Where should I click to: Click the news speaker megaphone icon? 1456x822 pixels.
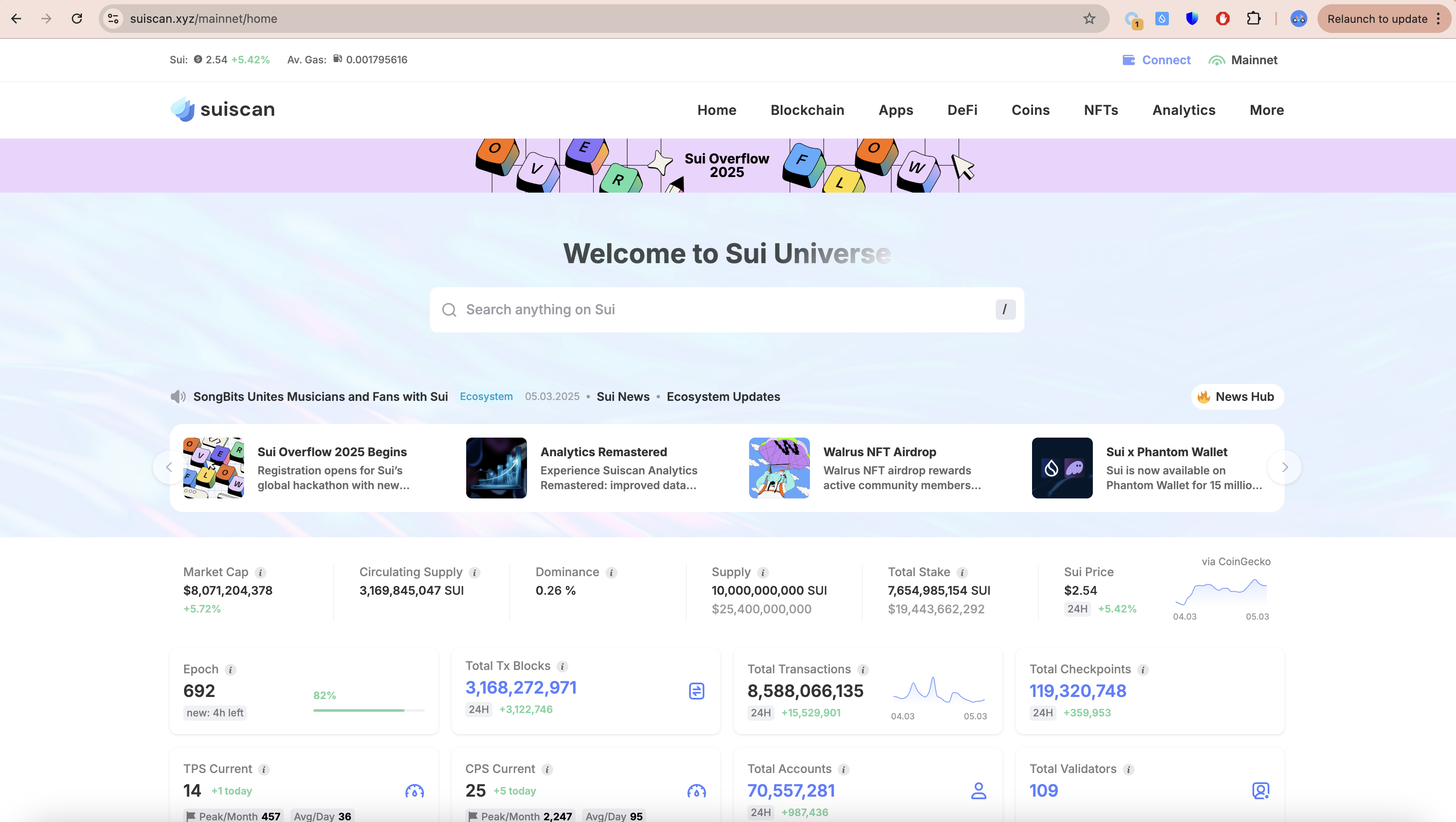point(178,396)
